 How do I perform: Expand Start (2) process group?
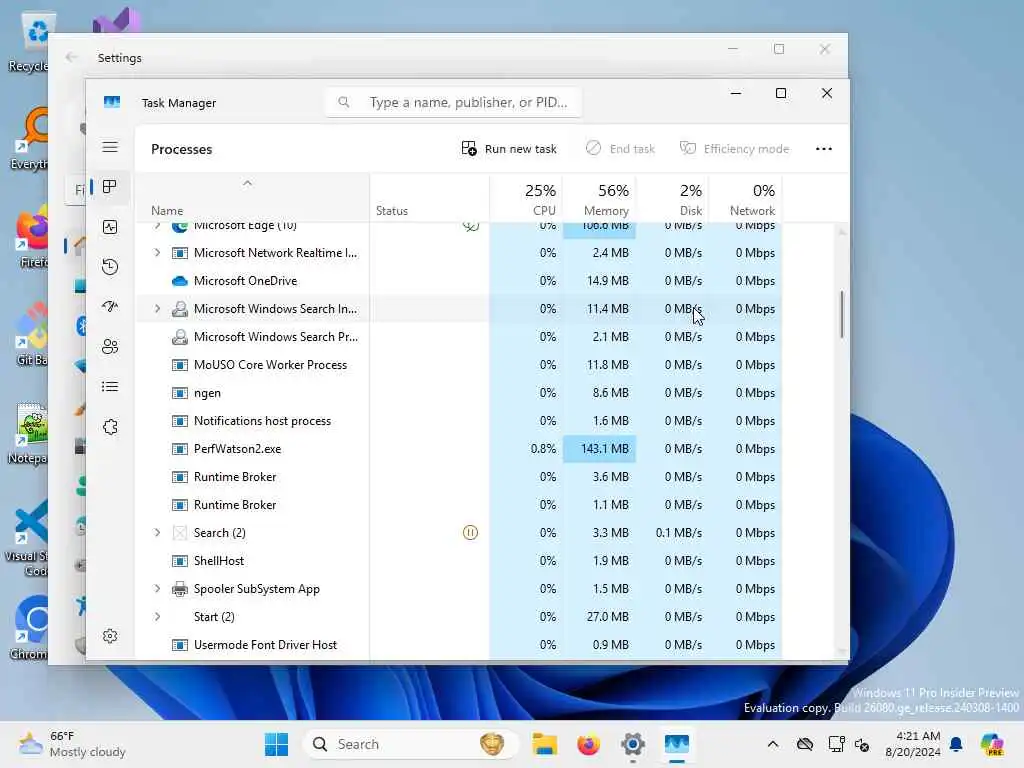coord(157,617)
